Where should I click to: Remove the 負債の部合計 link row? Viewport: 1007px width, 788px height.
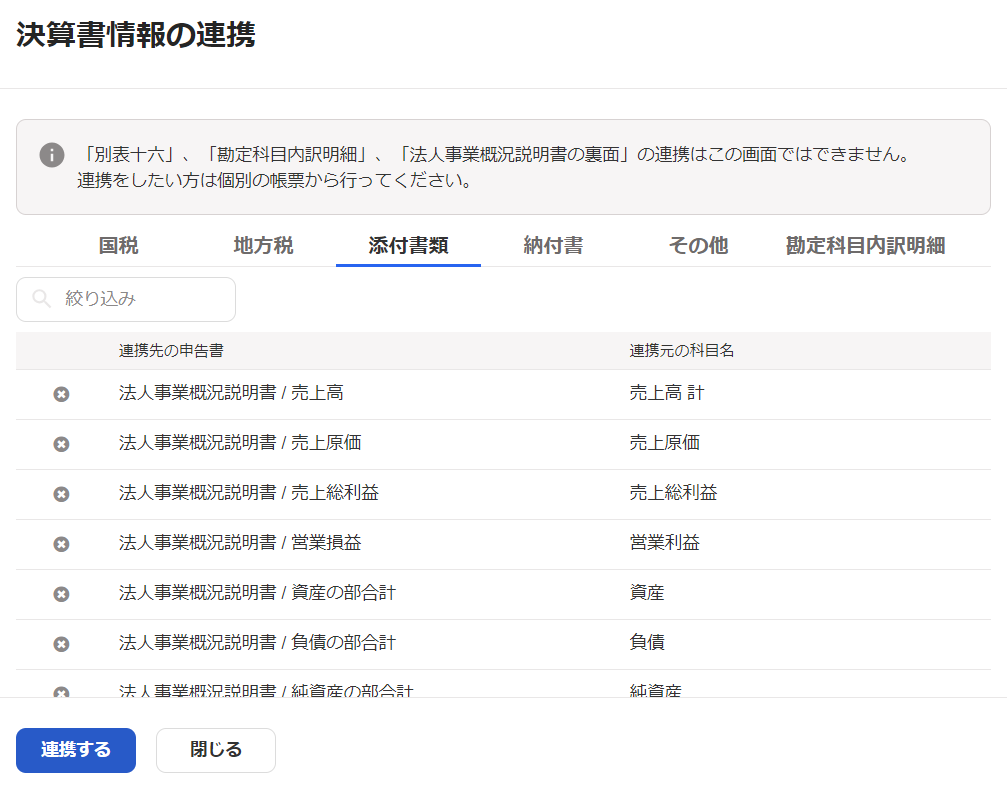61,644
